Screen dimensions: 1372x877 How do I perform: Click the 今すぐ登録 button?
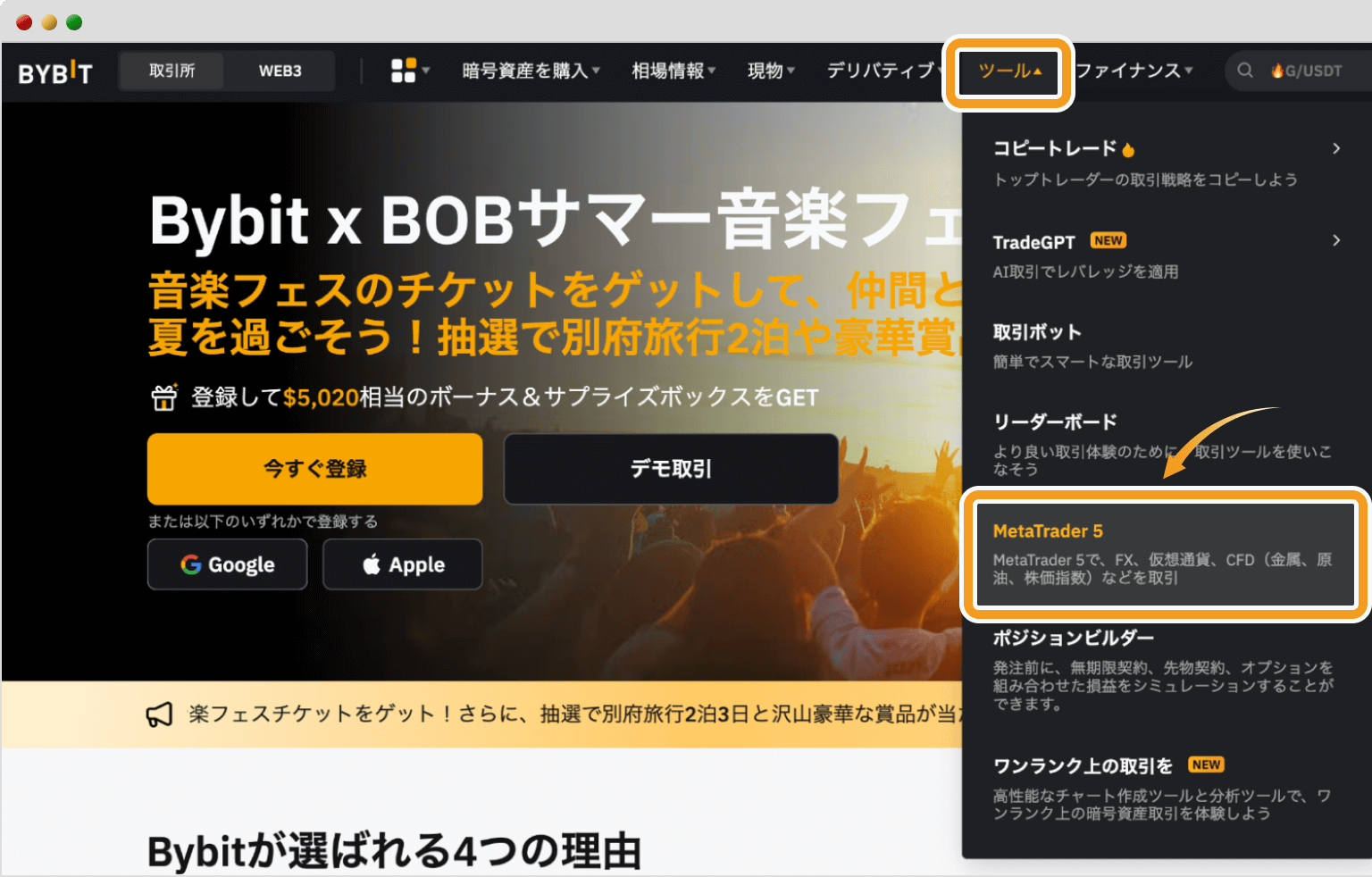[315, 469]
